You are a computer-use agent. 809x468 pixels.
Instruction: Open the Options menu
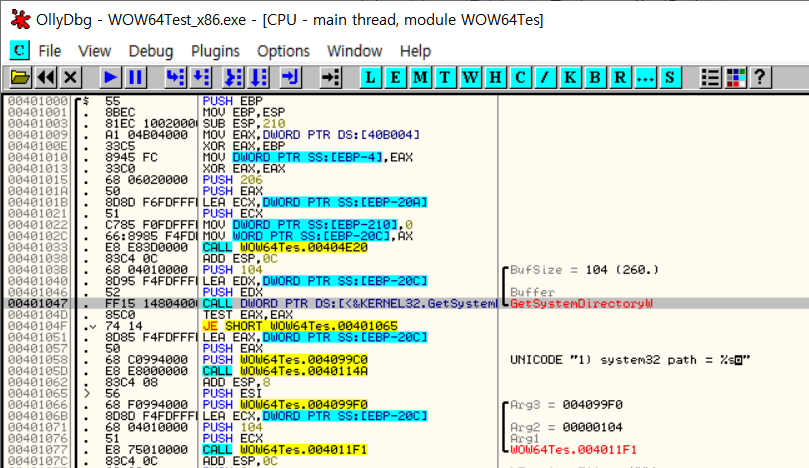click(283, 51)
